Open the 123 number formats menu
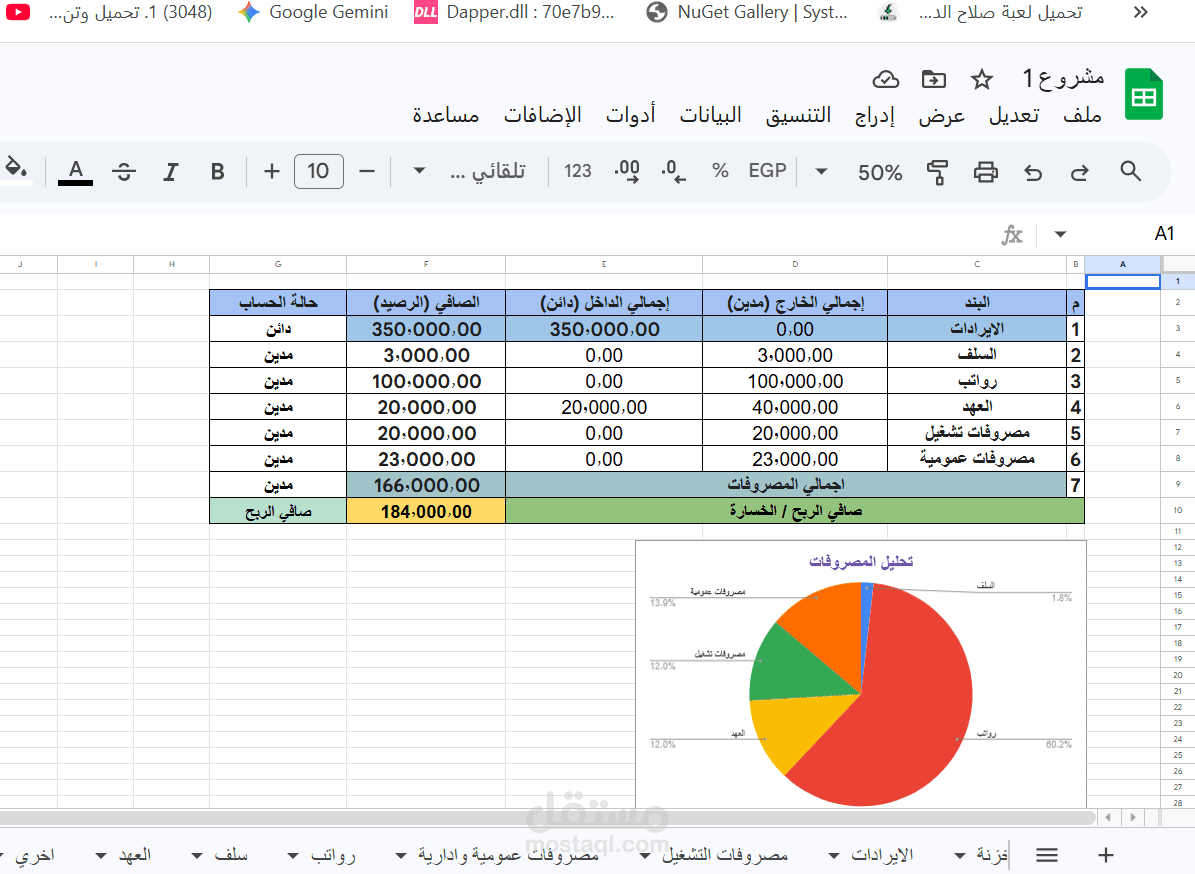The width and height of the screenshot is (1195, 874). pyautogui.click(x=578, y=171)
